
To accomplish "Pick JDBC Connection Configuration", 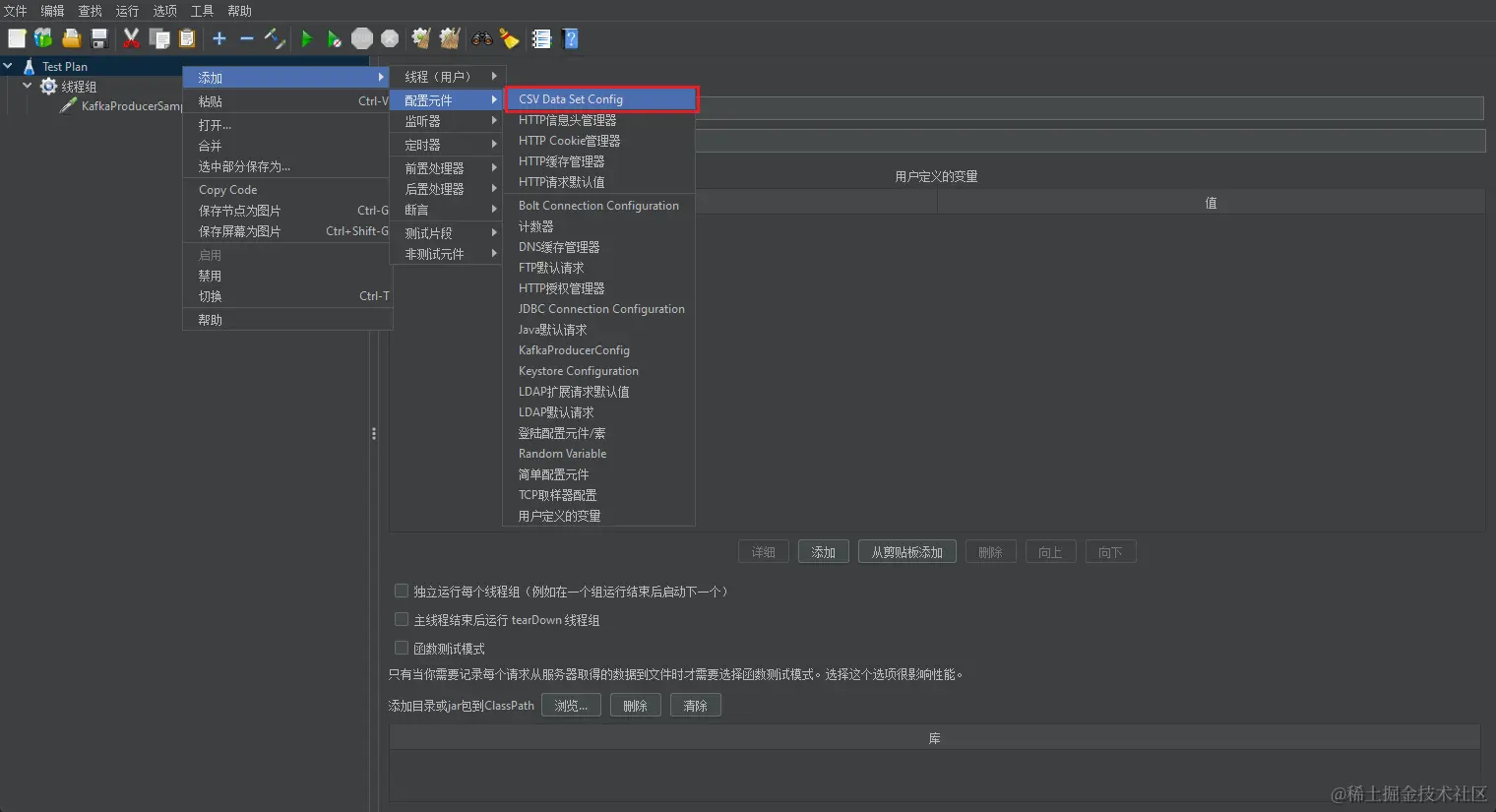I will point(598,309).
